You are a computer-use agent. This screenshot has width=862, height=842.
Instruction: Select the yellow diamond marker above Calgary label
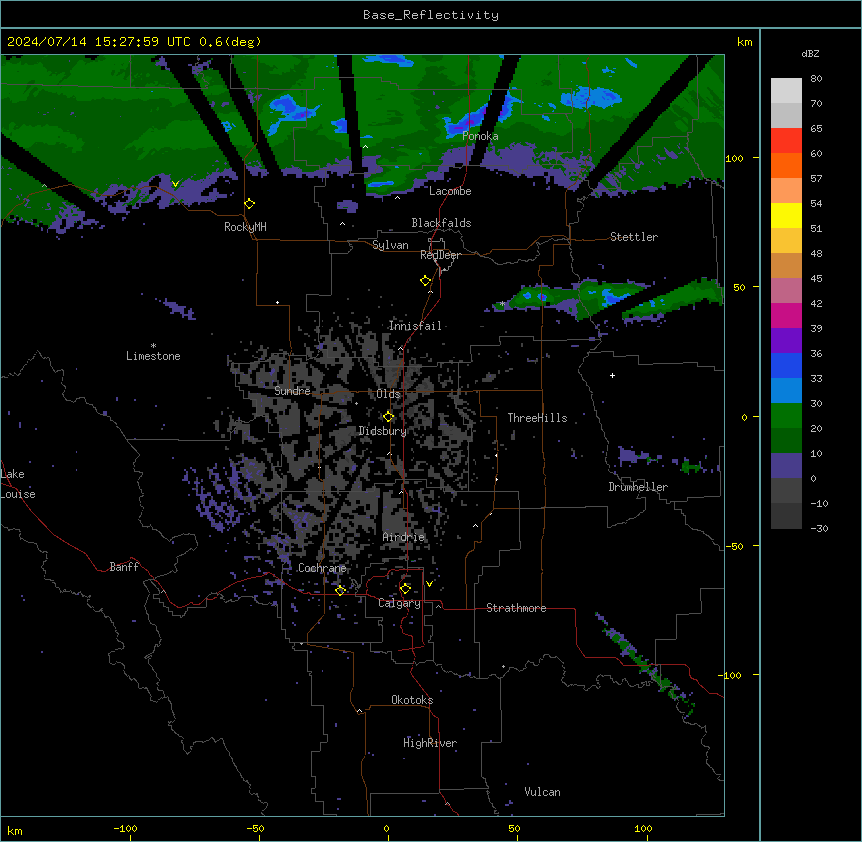click(405, 589)
